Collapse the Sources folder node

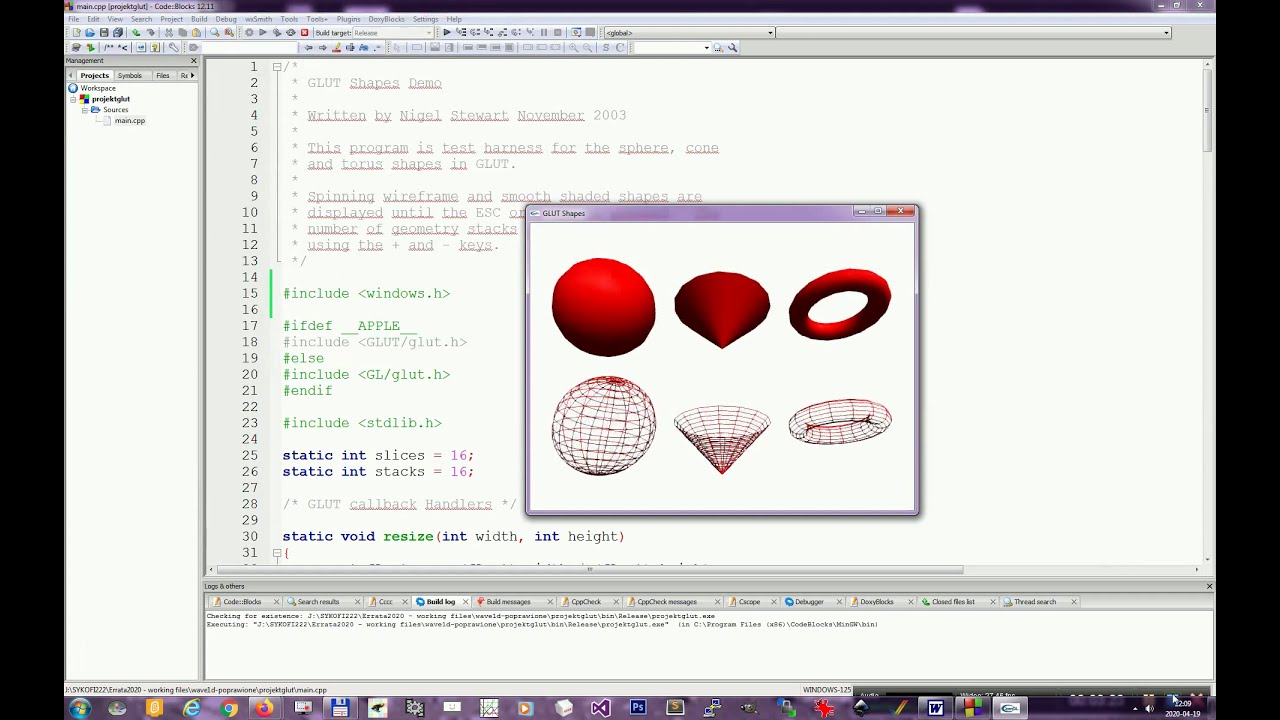pyautogui.click(x=85, y=110)
